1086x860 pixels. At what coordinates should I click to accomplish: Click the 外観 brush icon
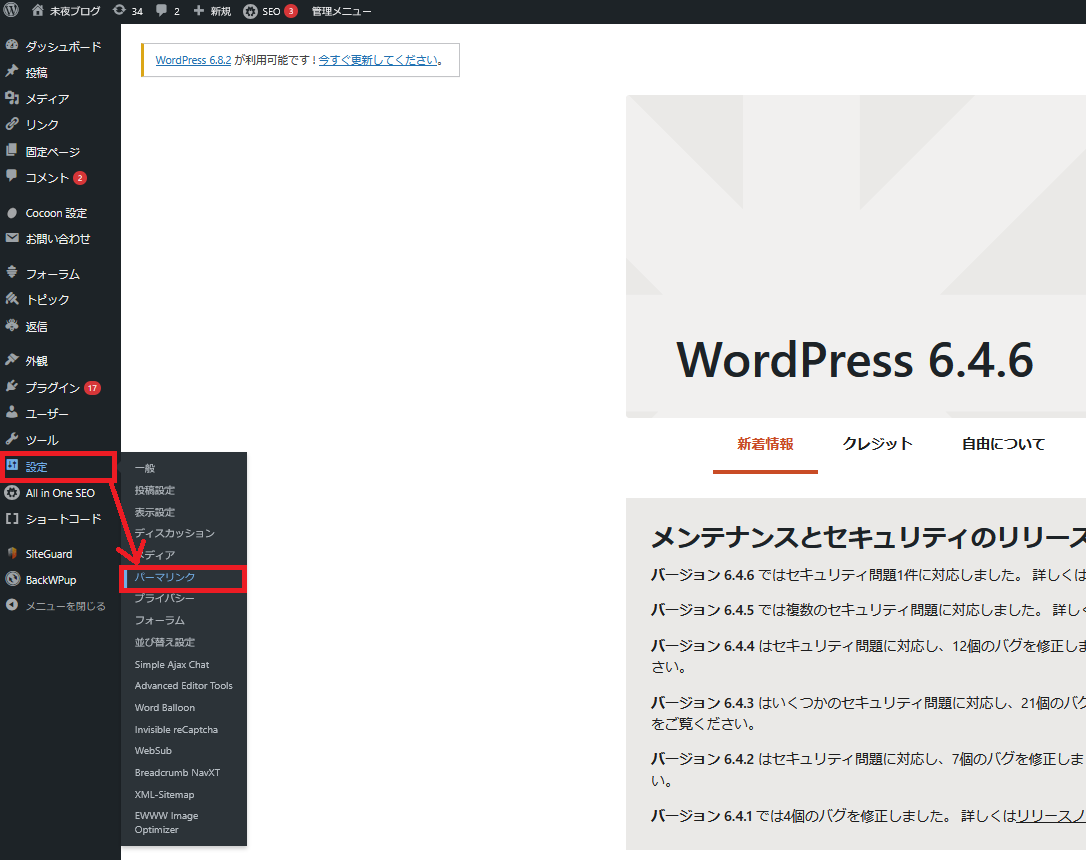[12, 359]
